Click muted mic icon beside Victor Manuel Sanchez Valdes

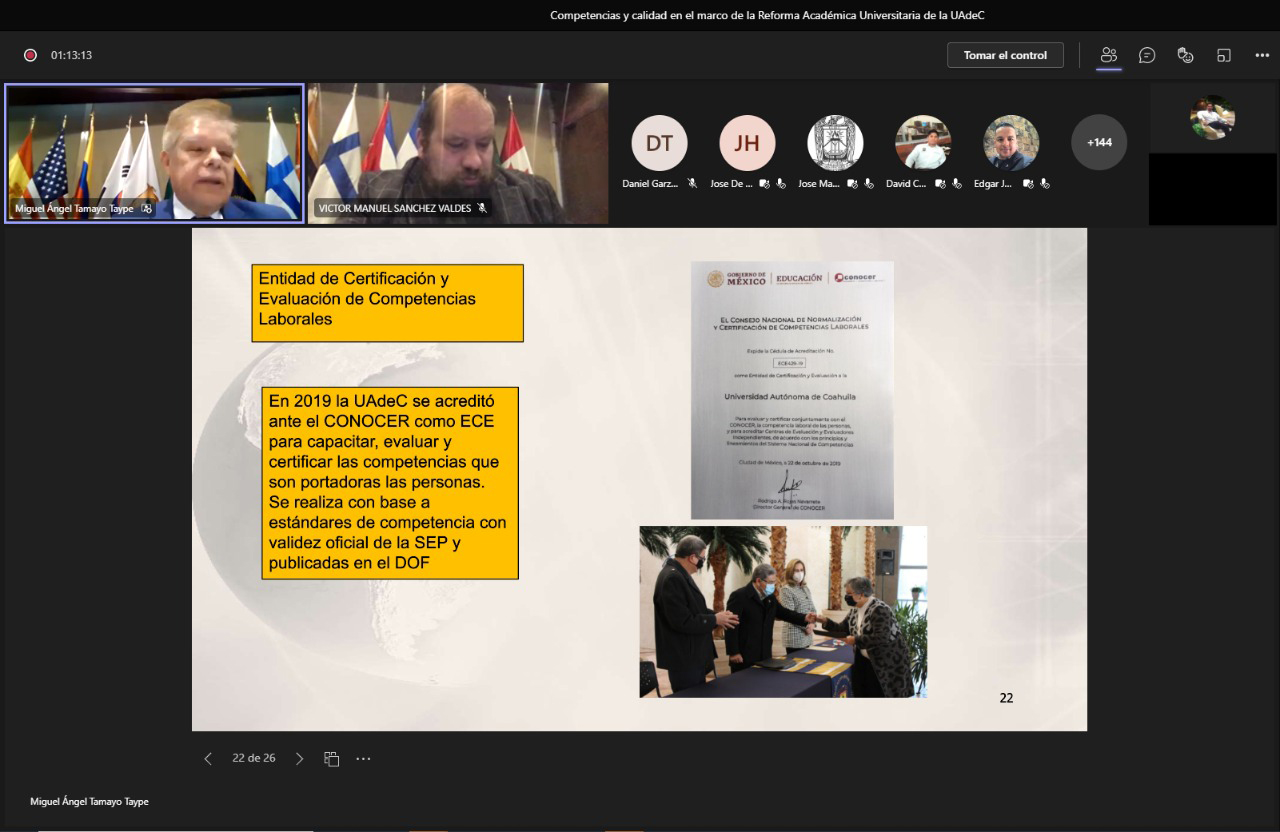[481, 208]
